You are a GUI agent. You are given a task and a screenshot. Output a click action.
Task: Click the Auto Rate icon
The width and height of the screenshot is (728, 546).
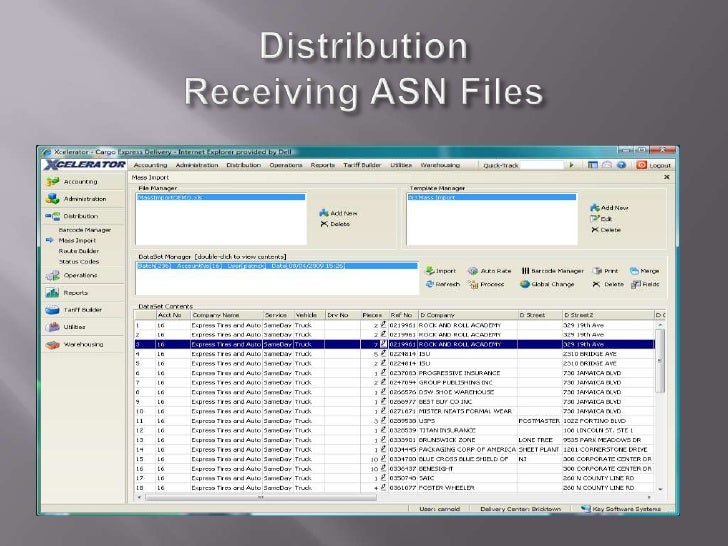click(484, 270)
